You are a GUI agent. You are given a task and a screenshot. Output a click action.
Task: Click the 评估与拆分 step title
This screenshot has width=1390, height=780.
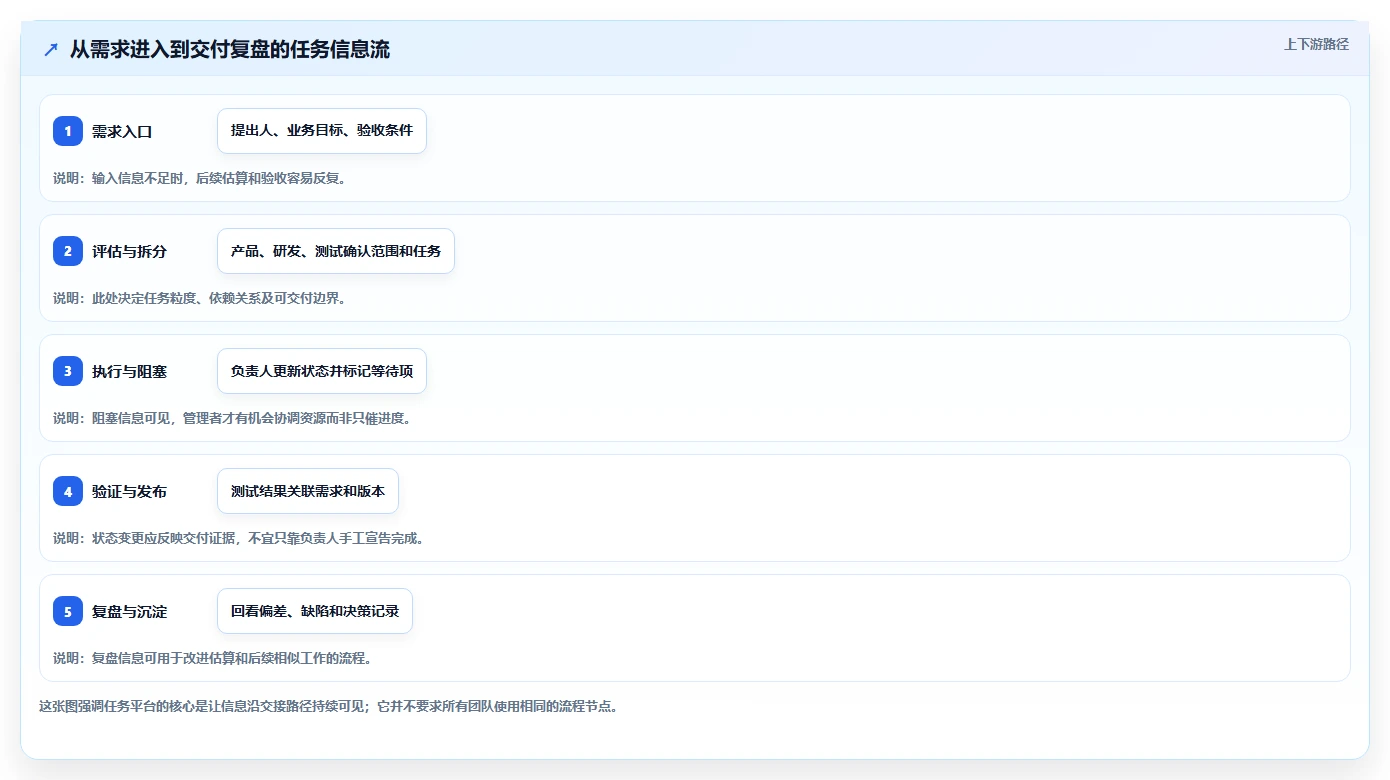(129, 251)
